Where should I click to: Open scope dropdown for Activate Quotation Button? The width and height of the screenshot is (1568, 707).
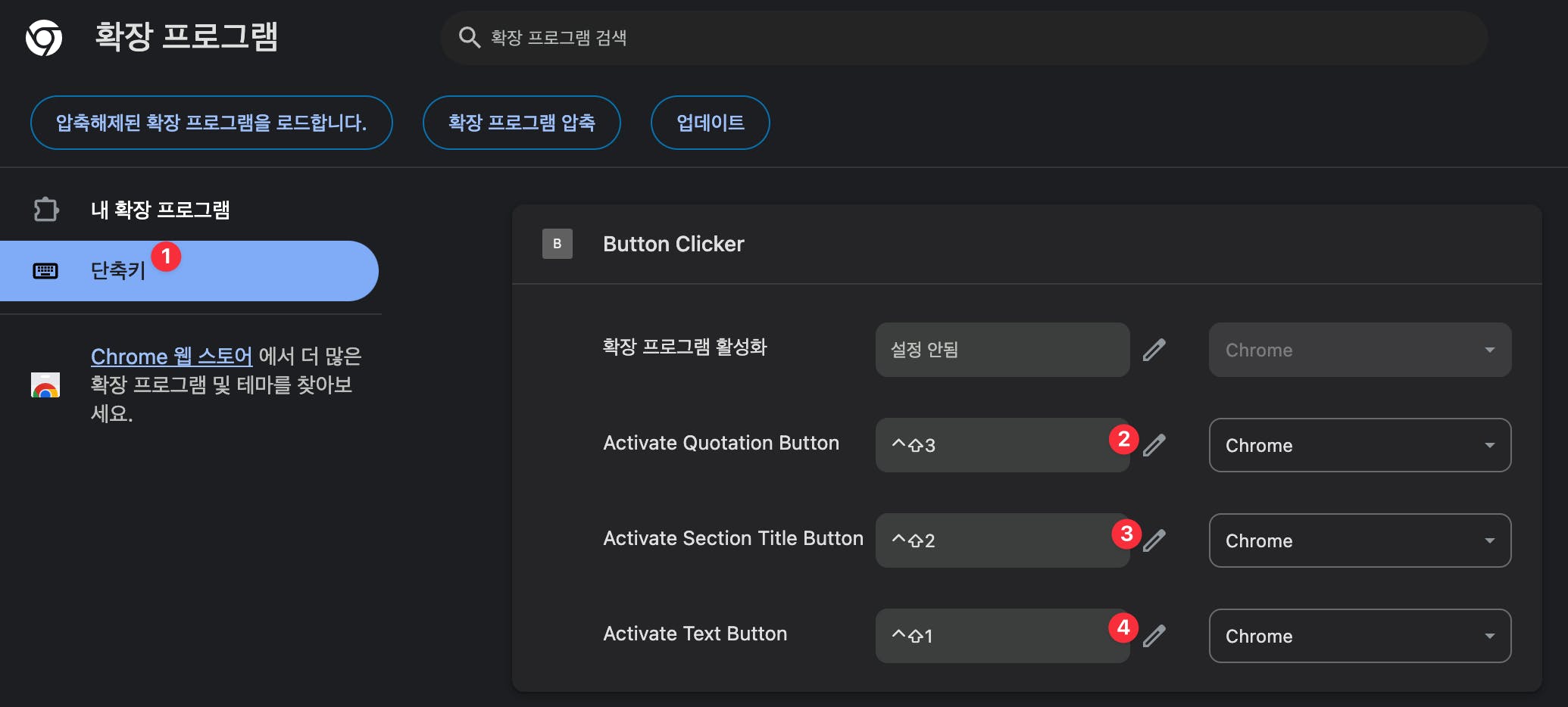[1360, 445]
